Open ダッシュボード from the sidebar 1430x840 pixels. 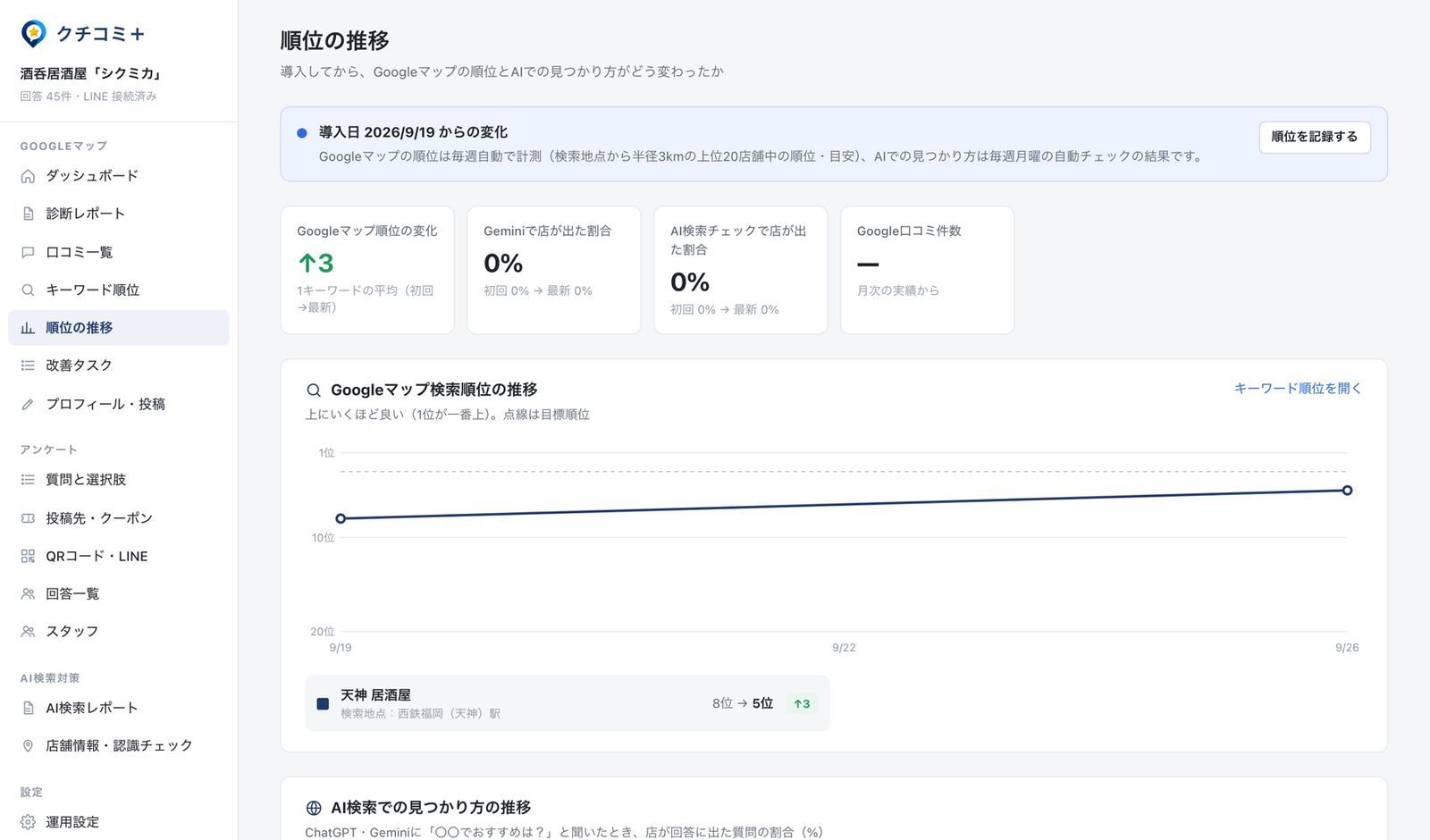119,176
